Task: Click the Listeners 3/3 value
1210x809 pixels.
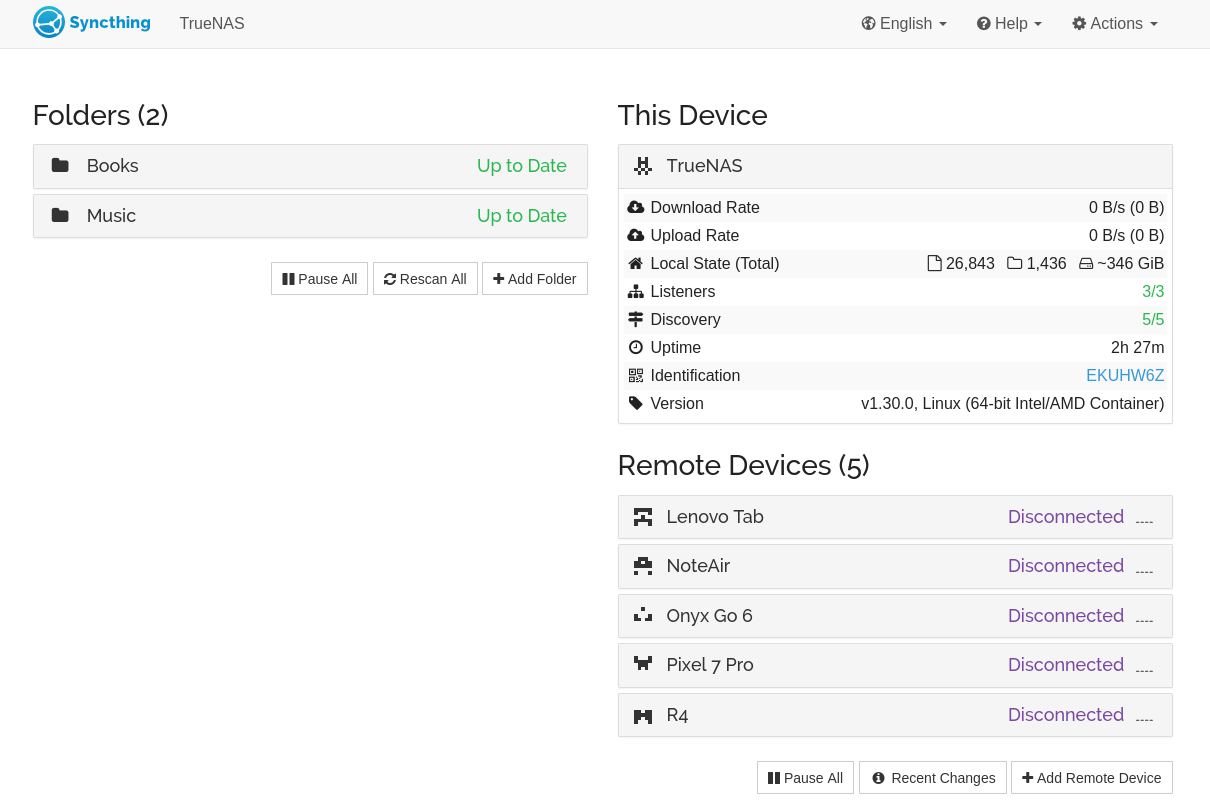Action: coord(1153,292)
